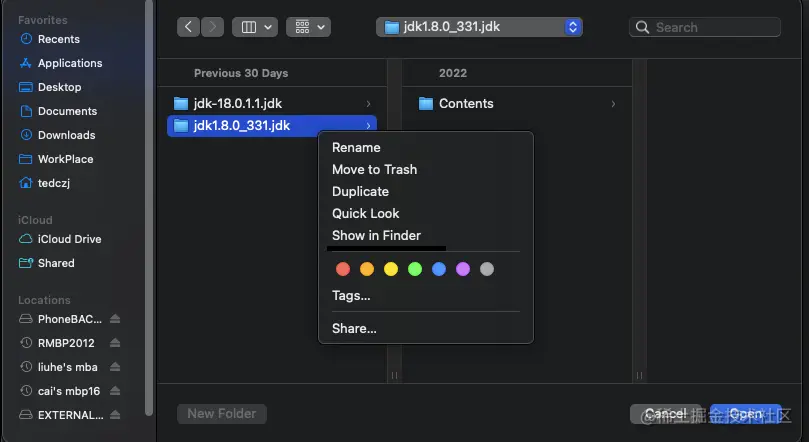
Task: Click the New Folder button
Action: click(222, 414)
